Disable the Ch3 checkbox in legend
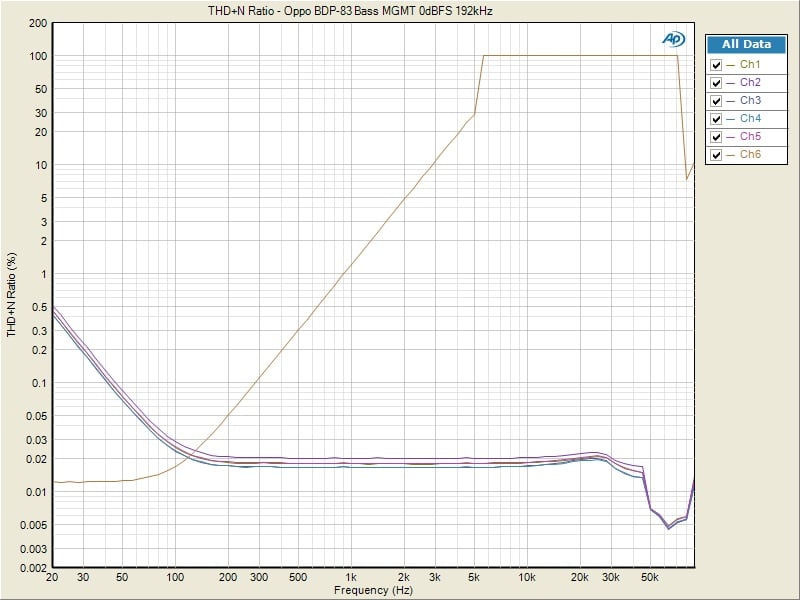 click(x=716, y=101)
